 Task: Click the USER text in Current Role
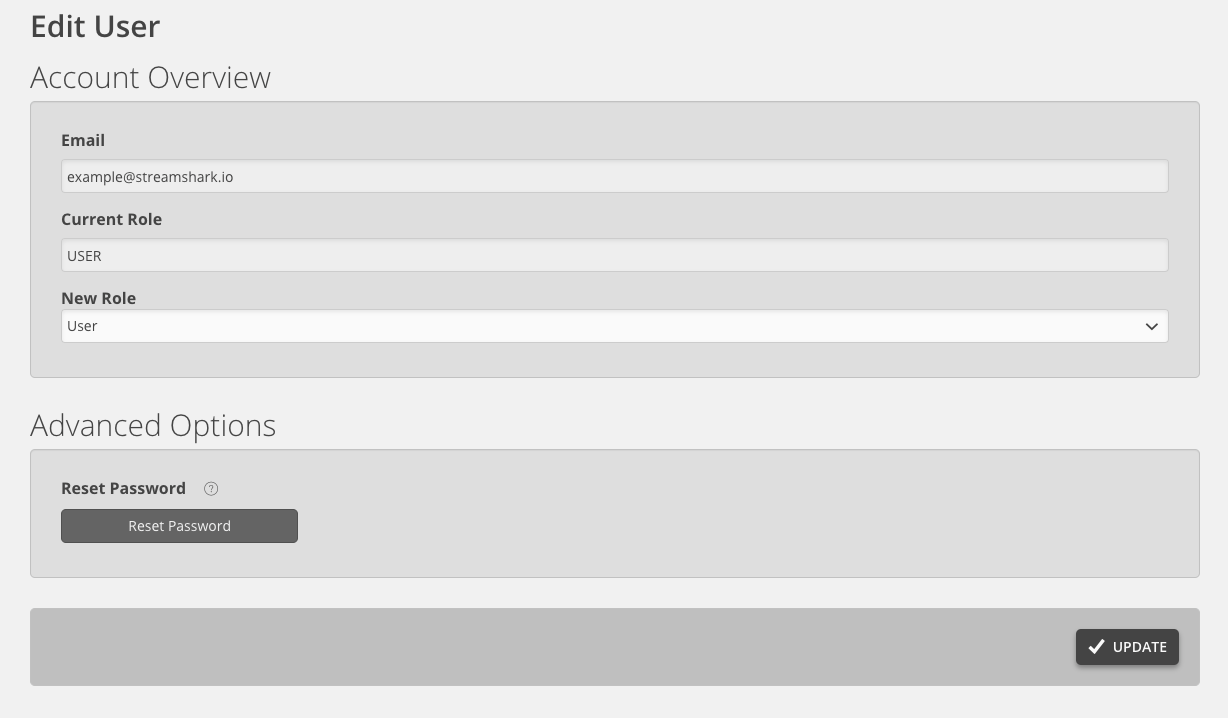(84, 256)
